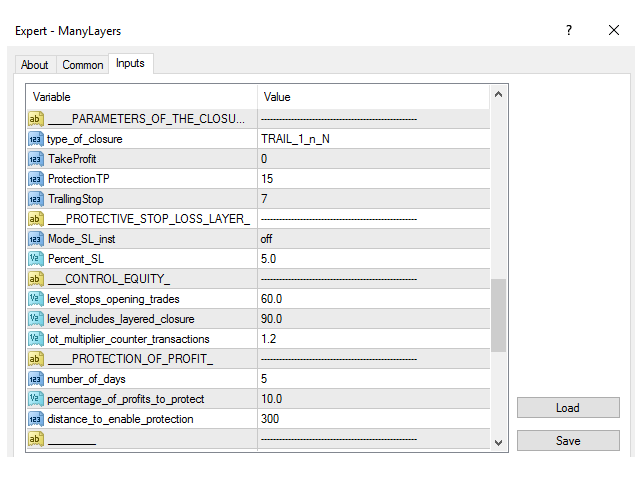Click the string icon beside CONTROL_EQUITY
Image resolution: width=640 pixels, height=480 pixels.
(36, 279)
